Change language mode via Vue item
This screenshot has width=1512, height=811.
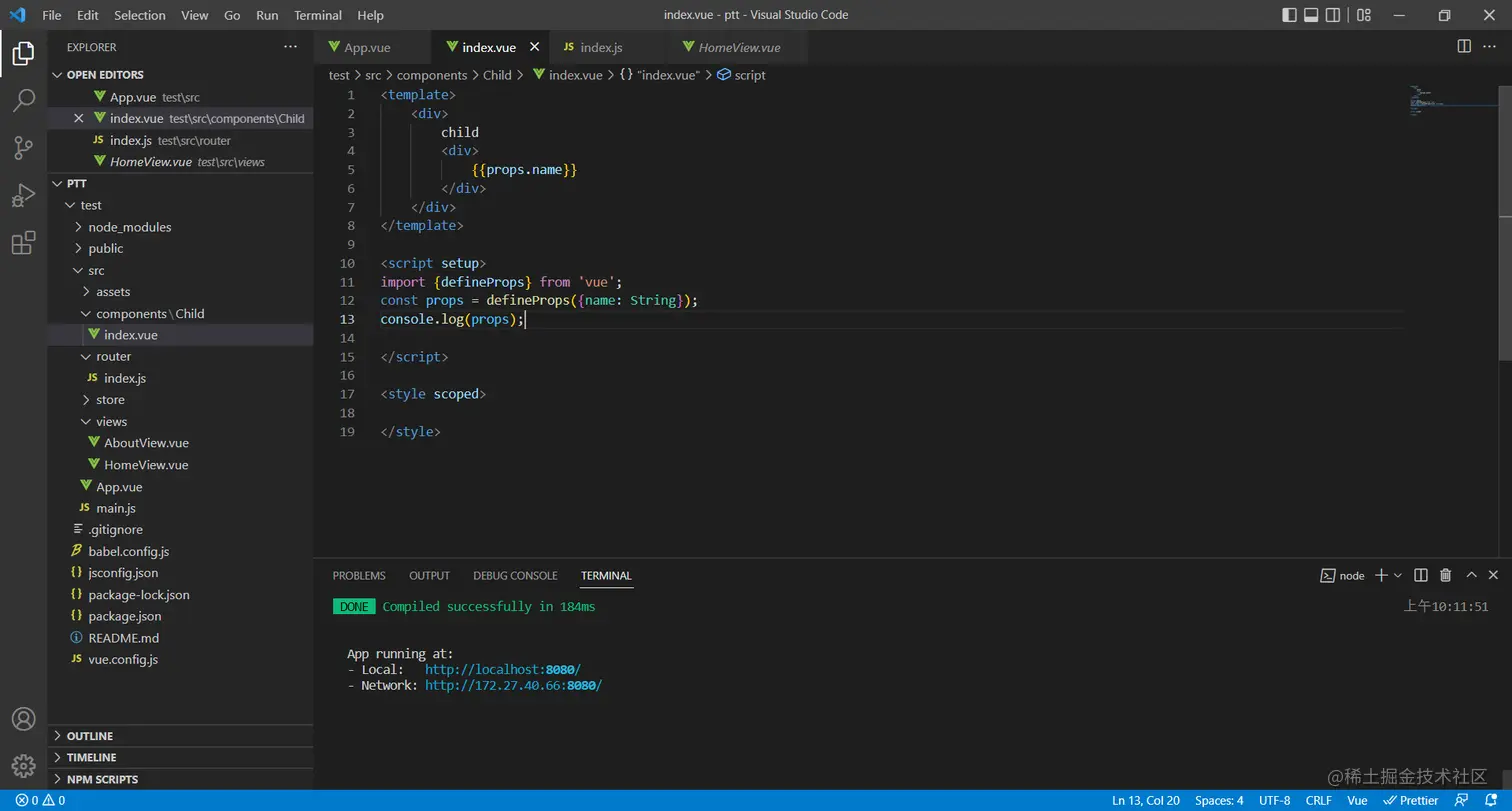pyautogui.click(x=1357, y=800)
